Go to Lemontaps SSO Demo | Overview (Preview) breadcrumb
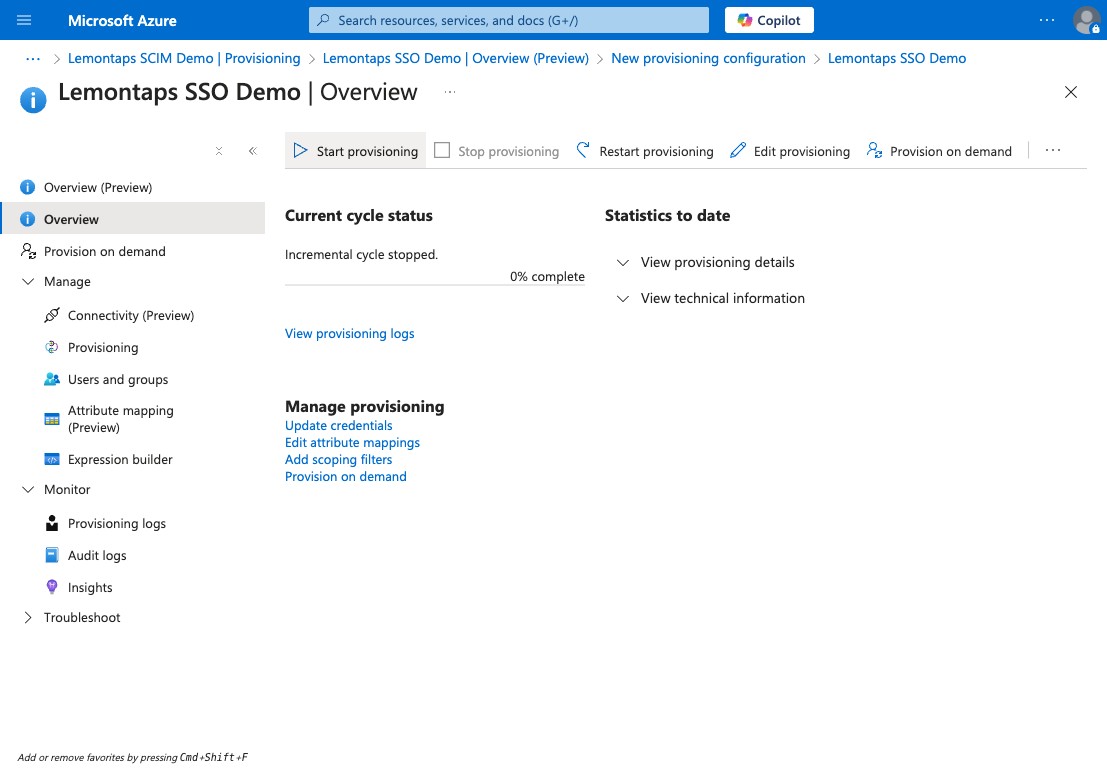This screenshot has width=1107, height=768. [455, 59]
